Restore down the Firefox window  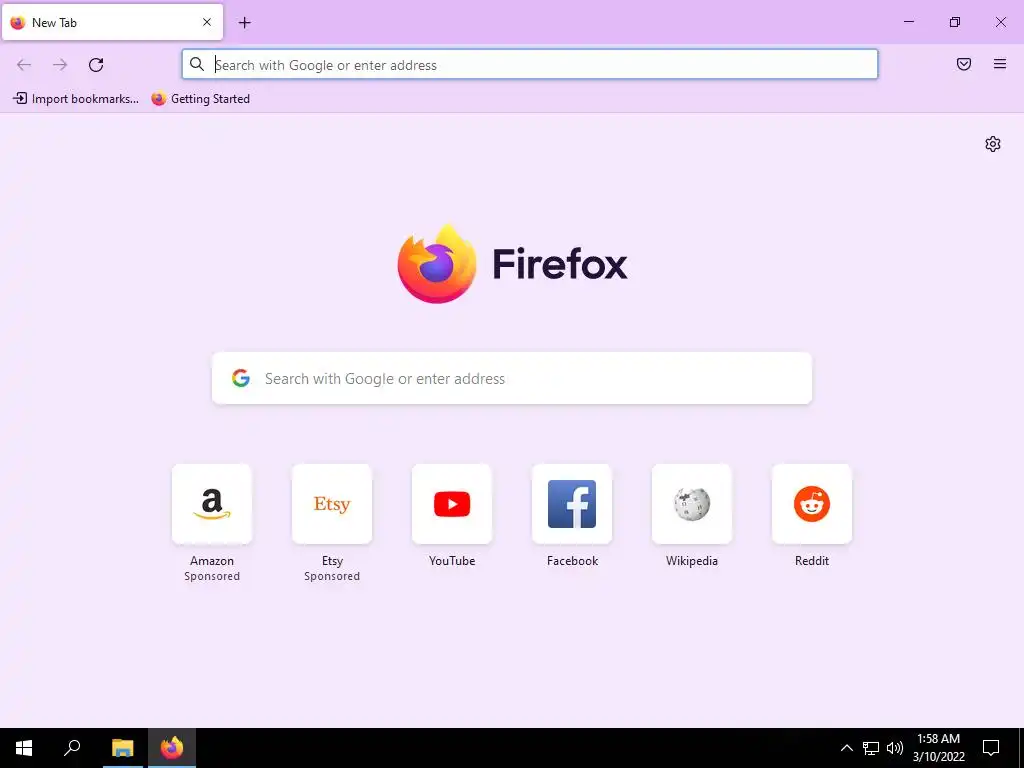pyautogui.click(x=955, y=22)
